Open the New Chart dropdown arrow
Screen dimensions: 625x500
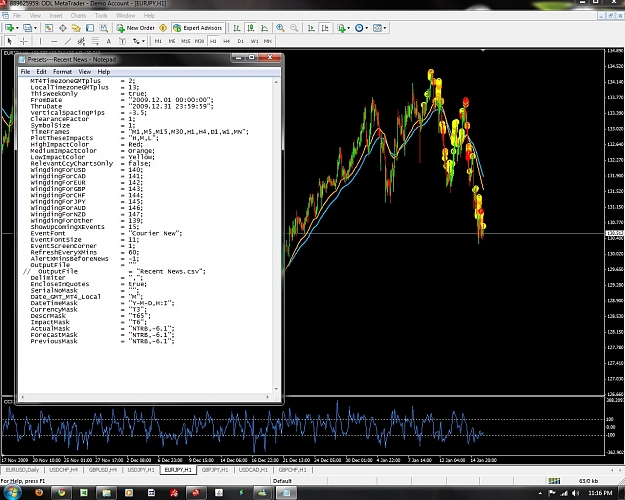[17, 28]
